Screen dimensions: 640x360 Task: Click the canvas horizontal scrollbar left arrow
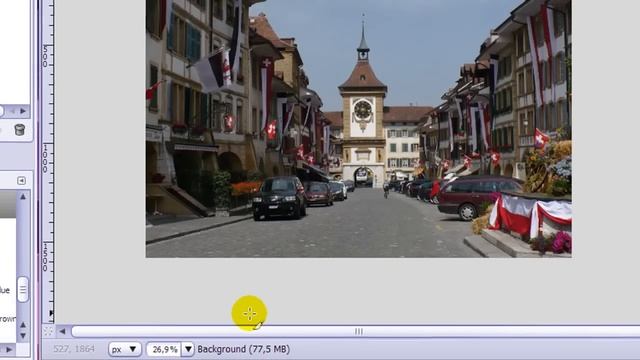click(62, 331)
